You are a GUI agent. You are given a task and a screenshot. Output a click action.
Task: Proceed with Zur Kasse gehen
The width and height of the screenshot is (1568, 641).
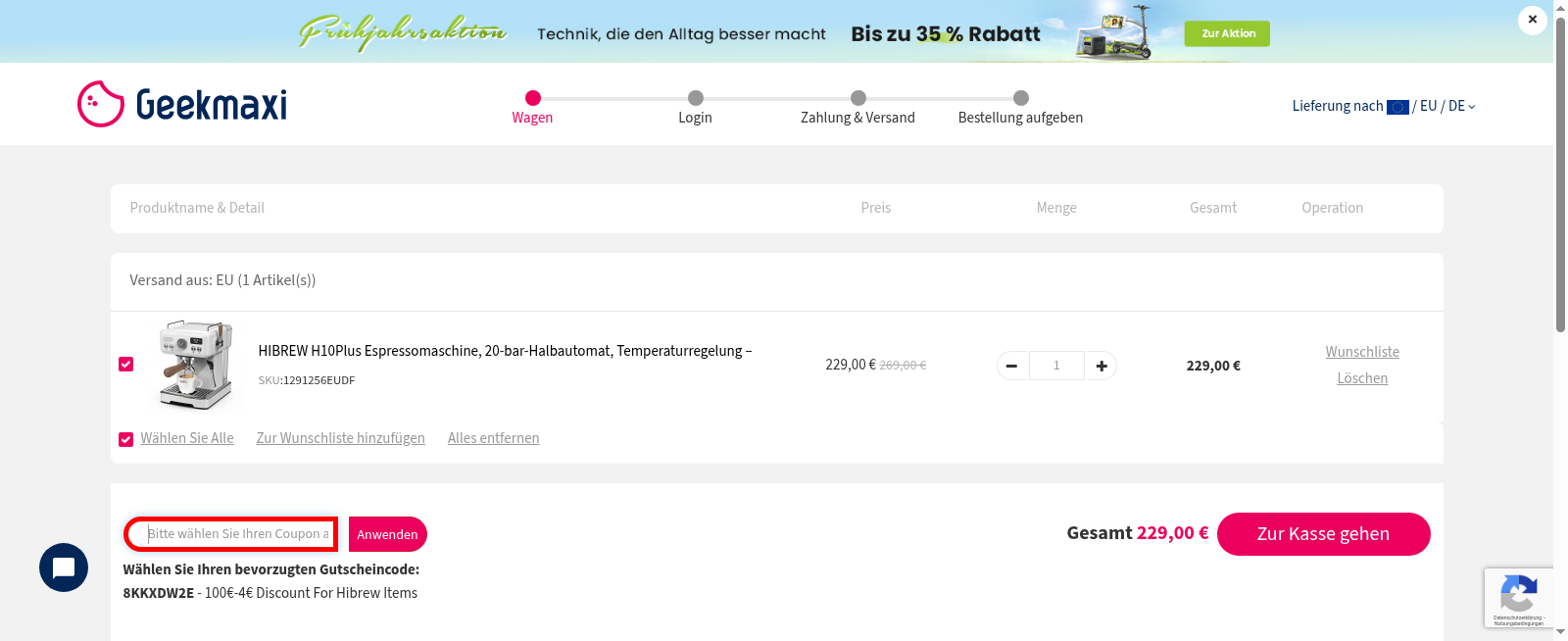pos(1323,534)
